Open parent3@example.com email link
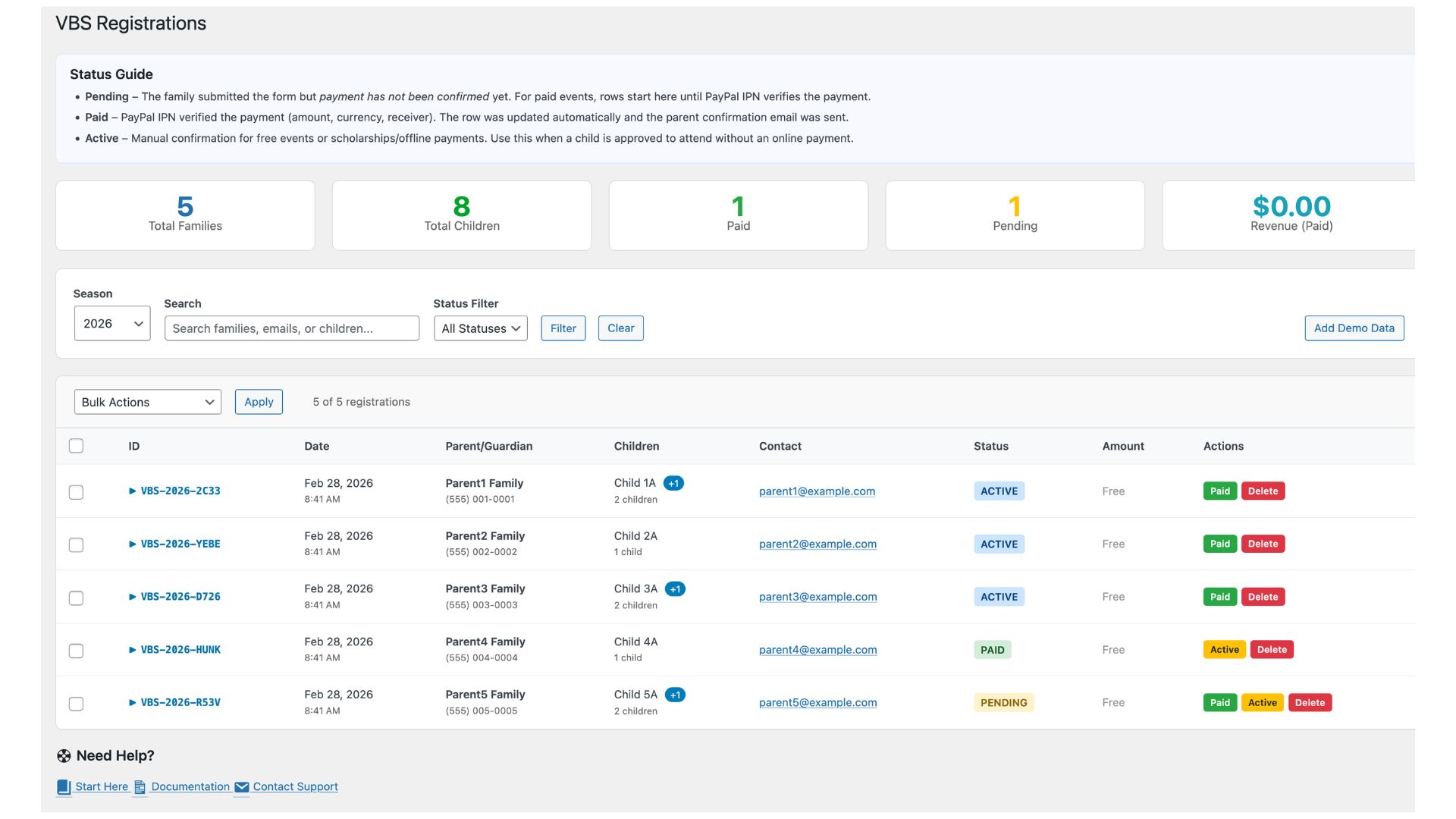Image resolution: width=1456 pixels, height=819 pixels. point(817,597)
